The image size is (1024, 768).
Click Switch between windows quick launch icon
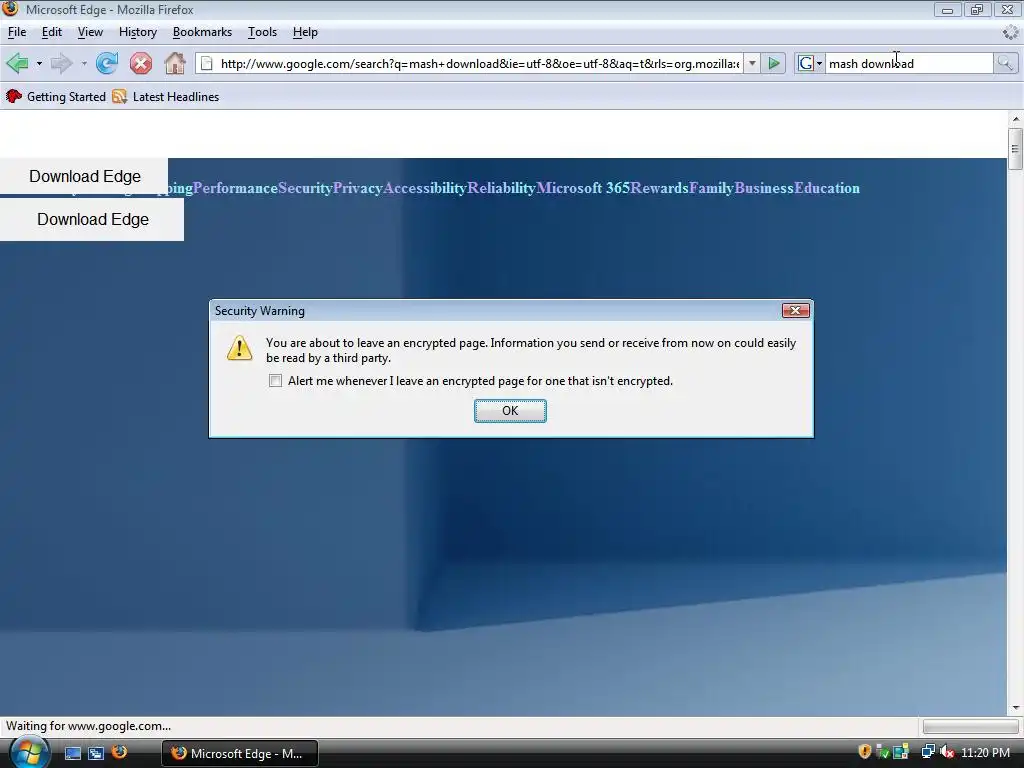click(x=96, y=753)
